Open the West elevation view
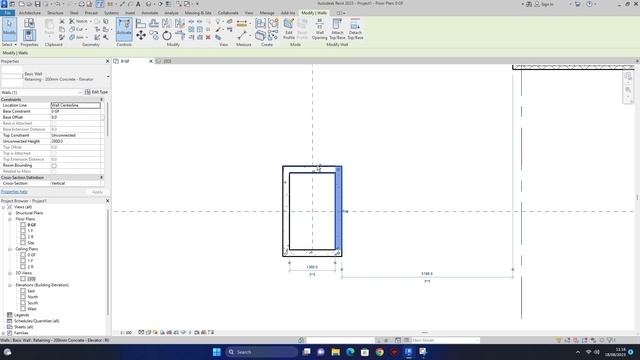640x360 pixels. pos(32,309)
